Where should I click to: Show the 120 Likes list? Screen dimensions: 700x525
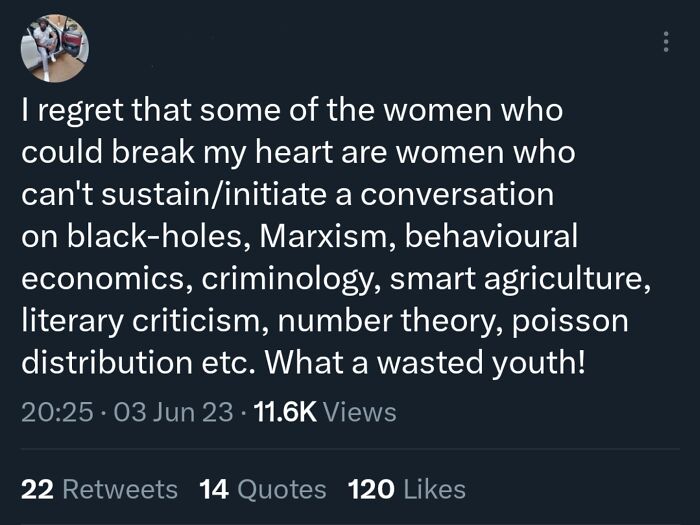pyautogui.click(x=407, y=489)
